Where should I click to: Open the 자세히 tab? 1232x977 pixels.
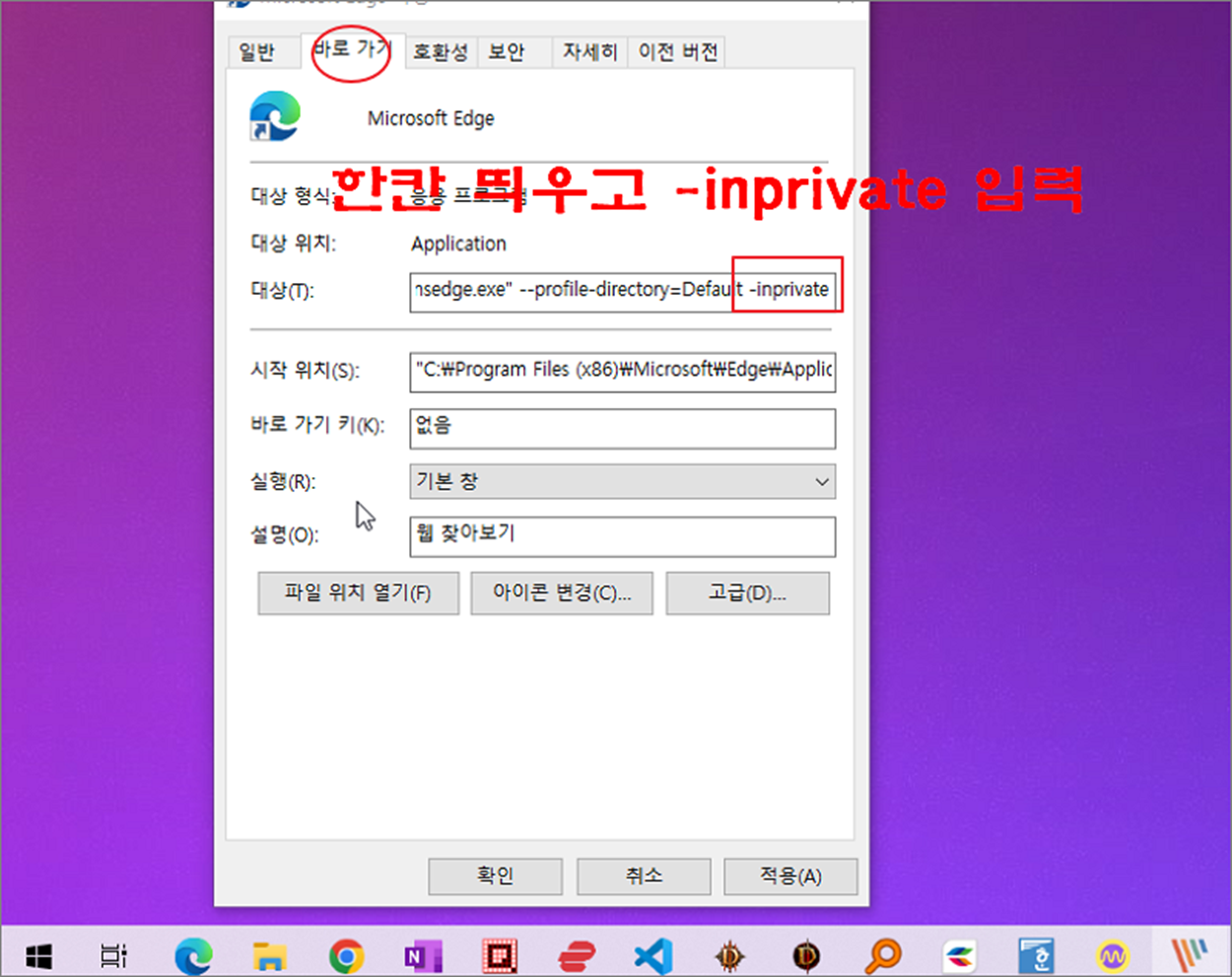[589, 52]
